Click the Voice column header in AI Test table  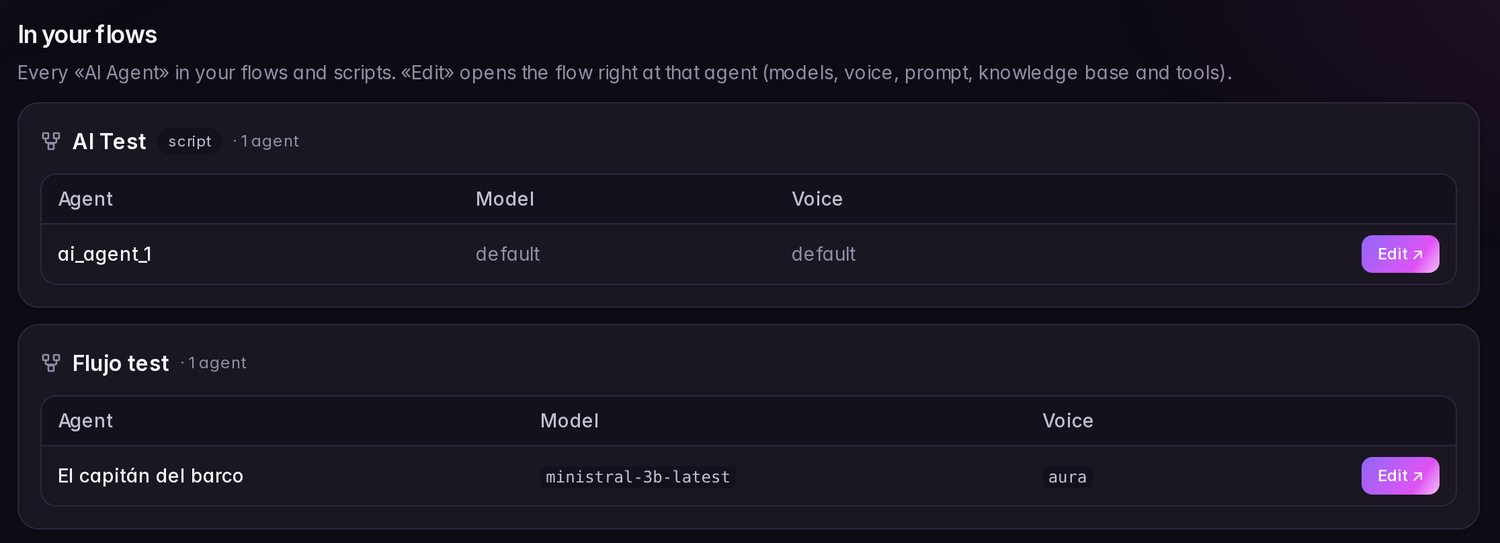pos(817,199)
